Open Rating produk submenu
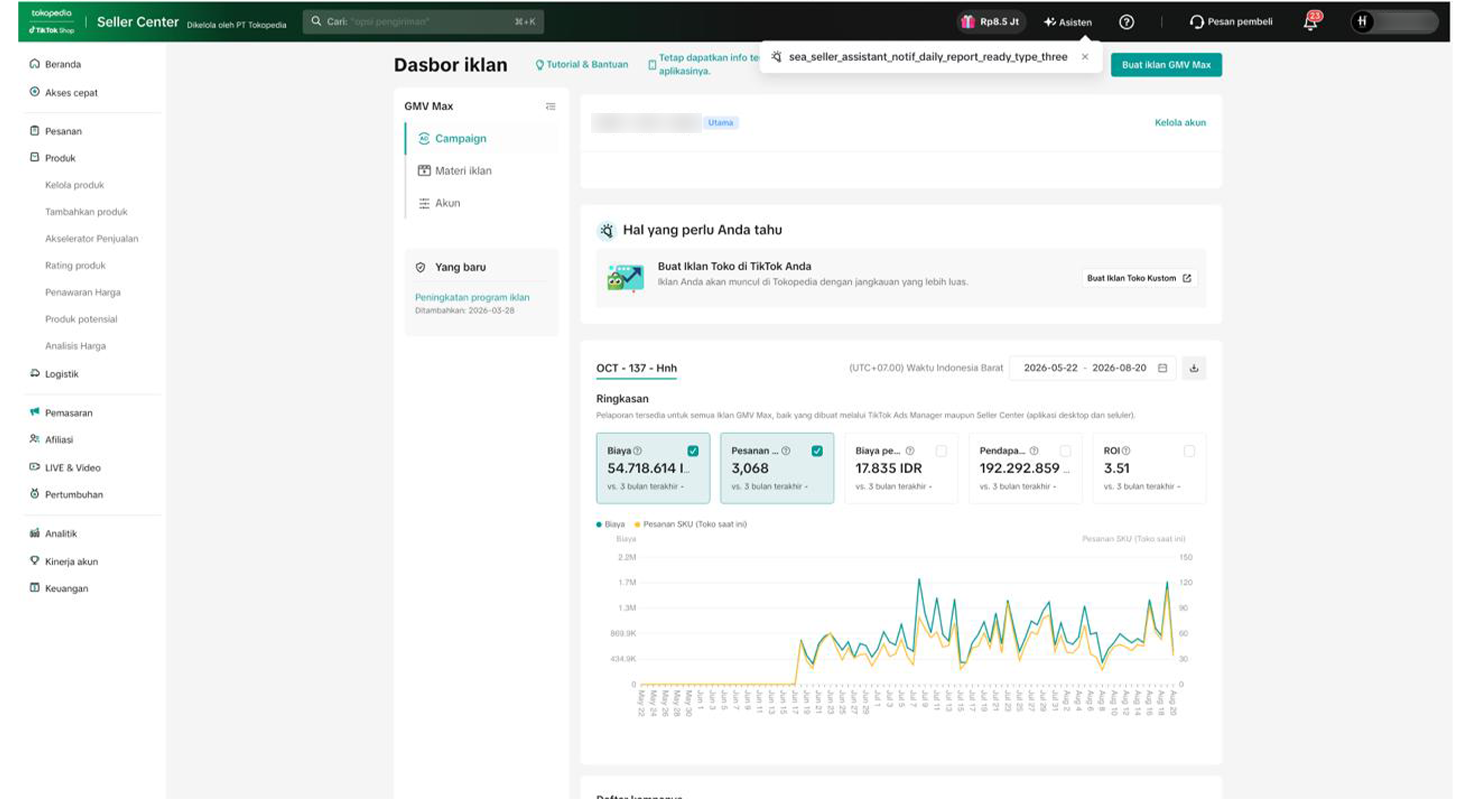1471x799 pixels. coord(76,266)
